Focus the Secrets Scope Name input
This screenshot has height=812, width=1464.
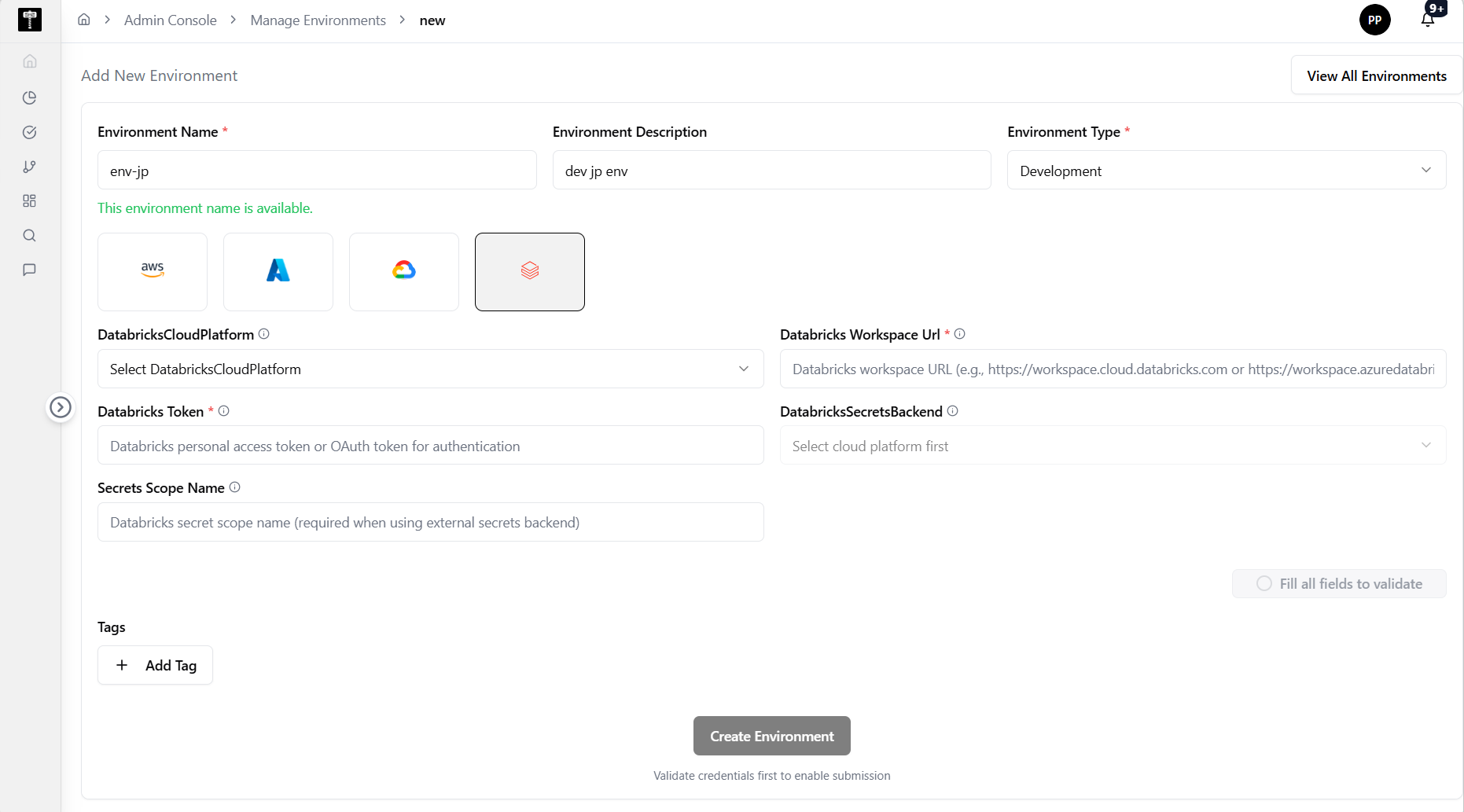click(x=431, y=522)
